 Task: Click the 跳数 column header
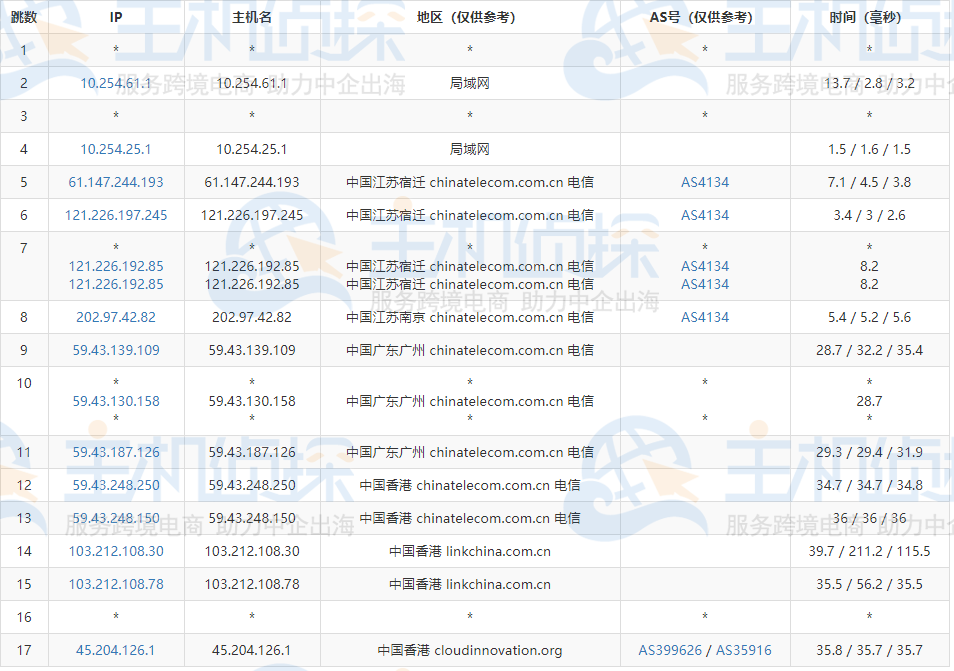tap(23, 16)
